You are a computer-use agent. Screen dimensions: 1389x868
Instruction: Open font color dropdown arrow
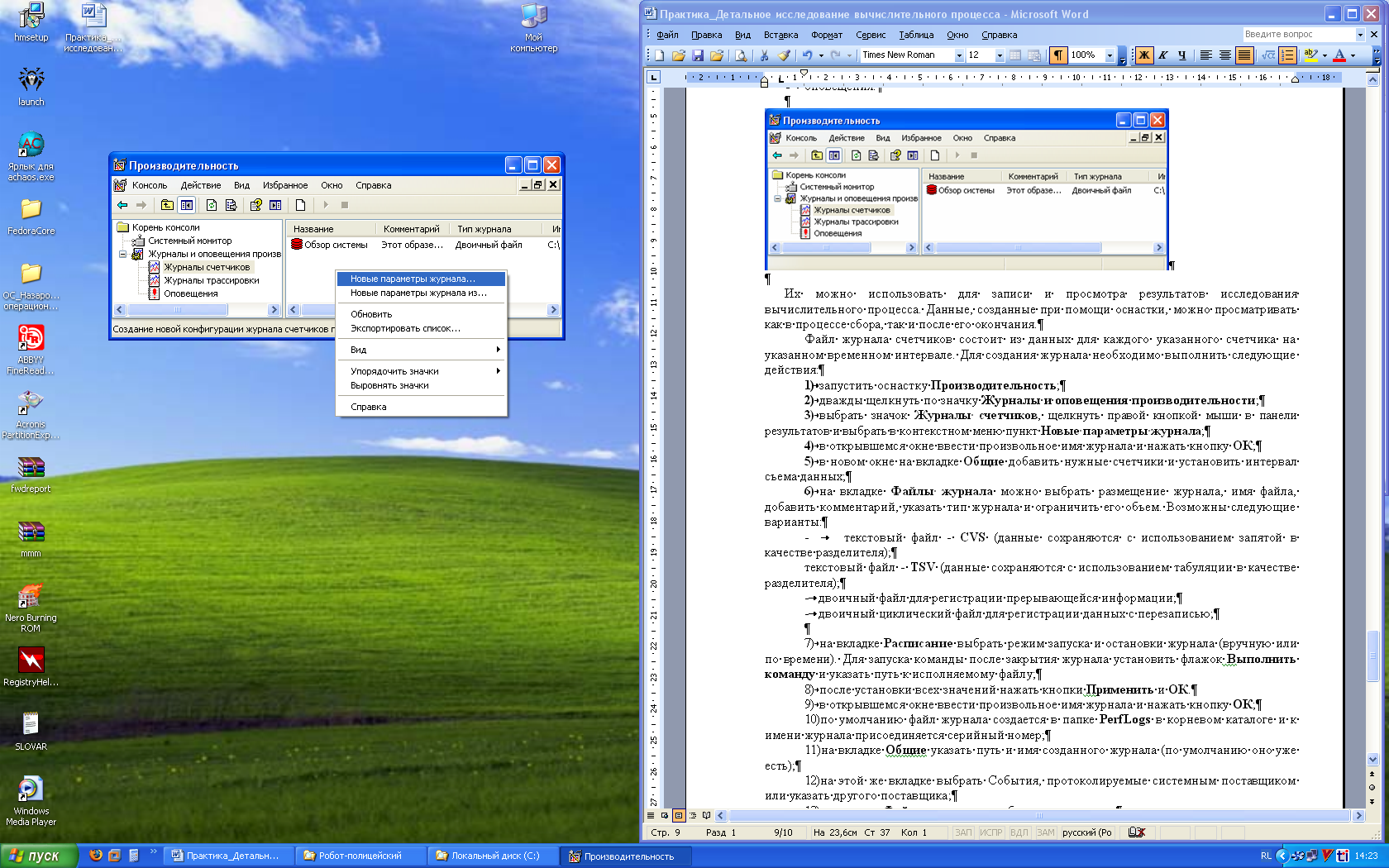point(1353,55)
